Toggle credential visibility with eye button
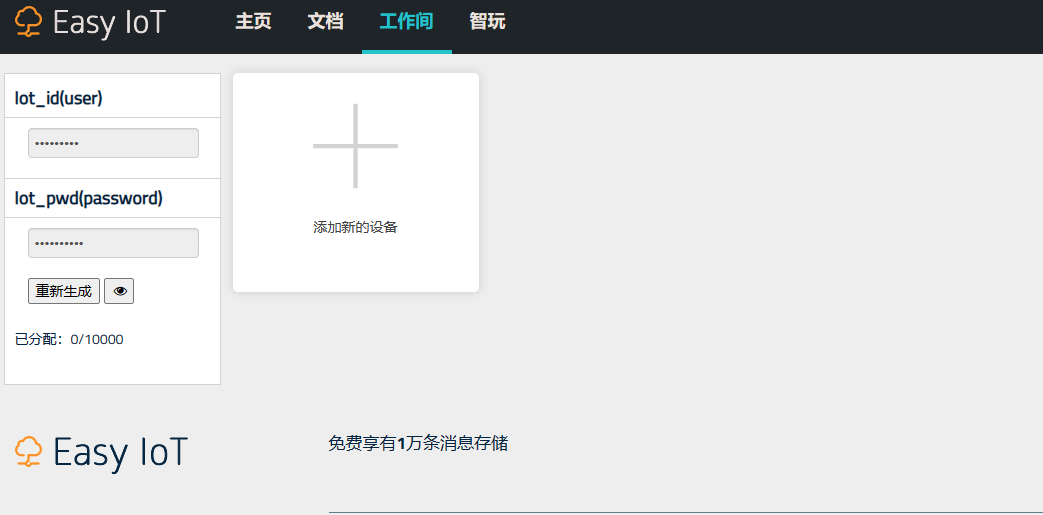The width and height of the screenshot is (1043, 515). [119, 291]
